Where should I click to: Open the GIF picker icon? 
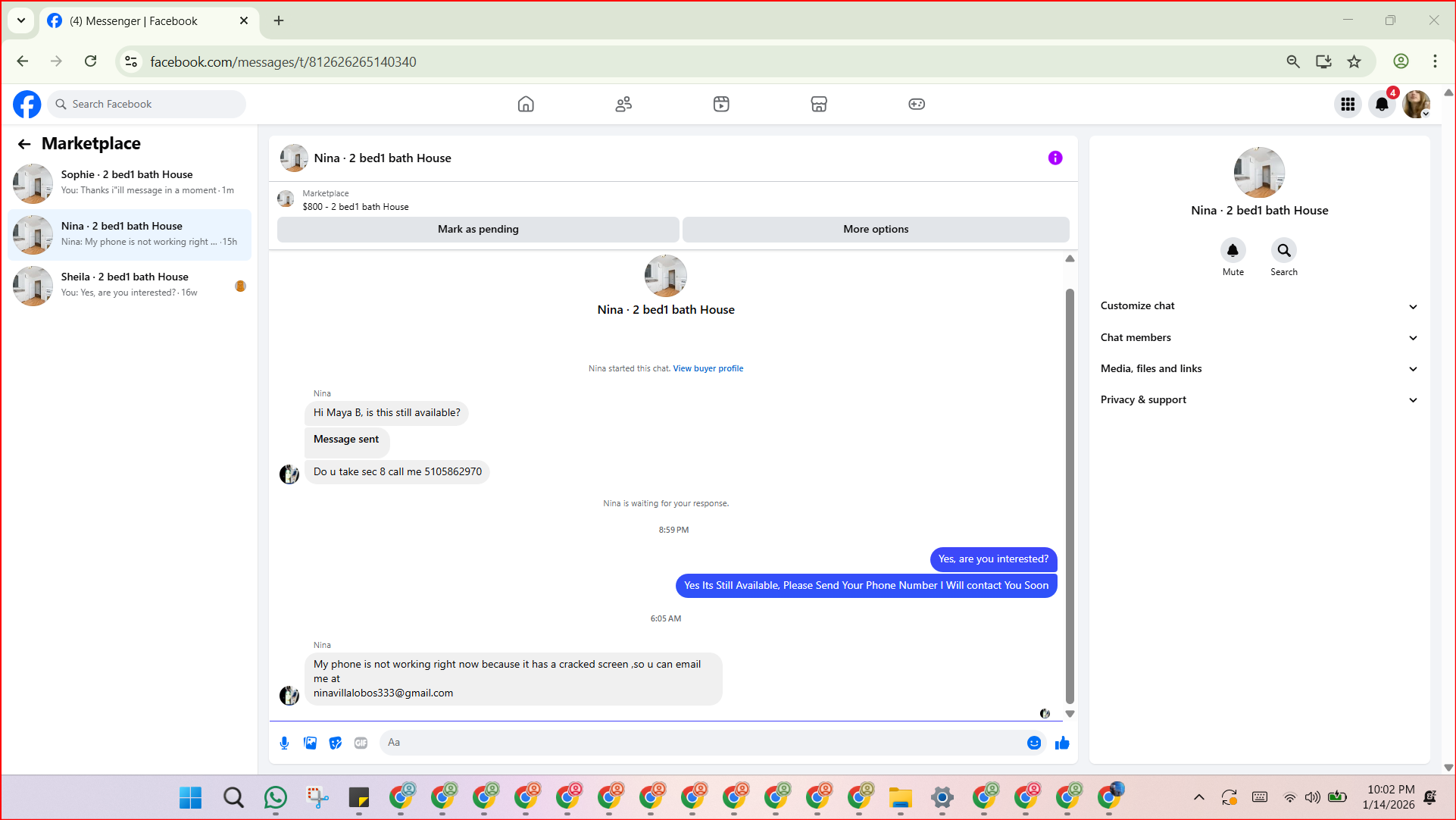tap(361, 743)
